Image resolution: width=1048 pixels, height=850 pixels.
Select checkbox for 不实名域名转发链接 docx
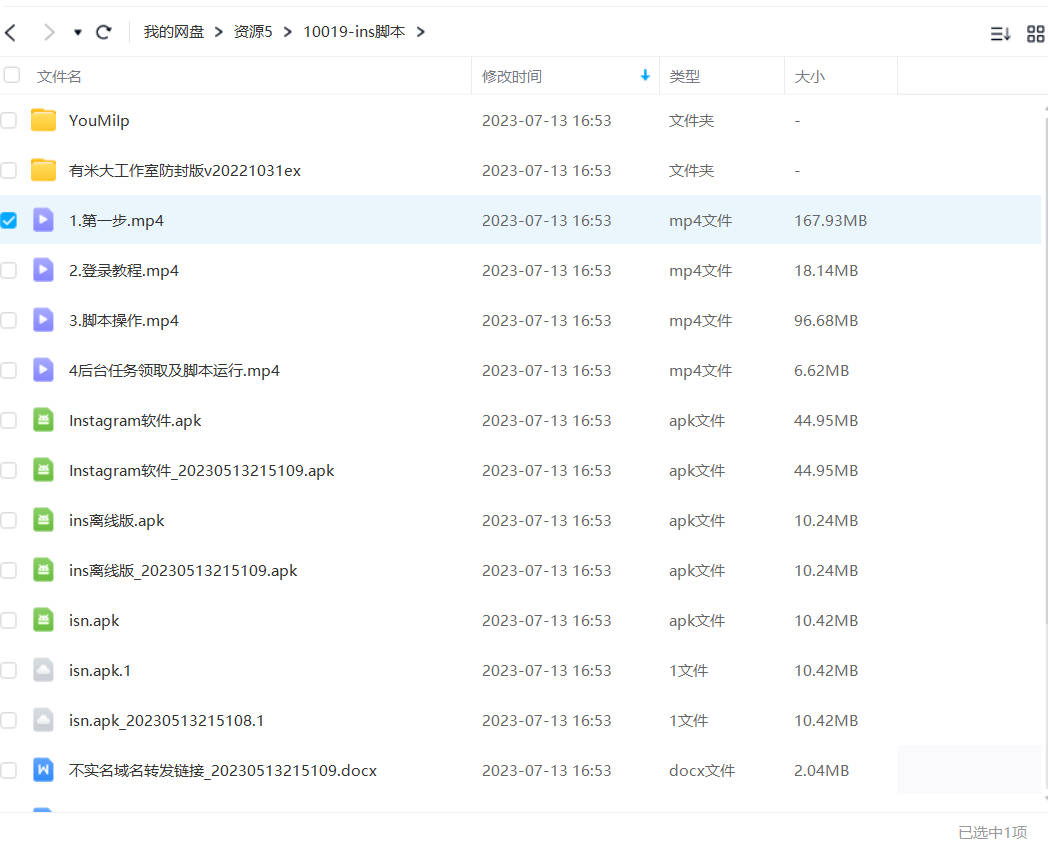9,770
